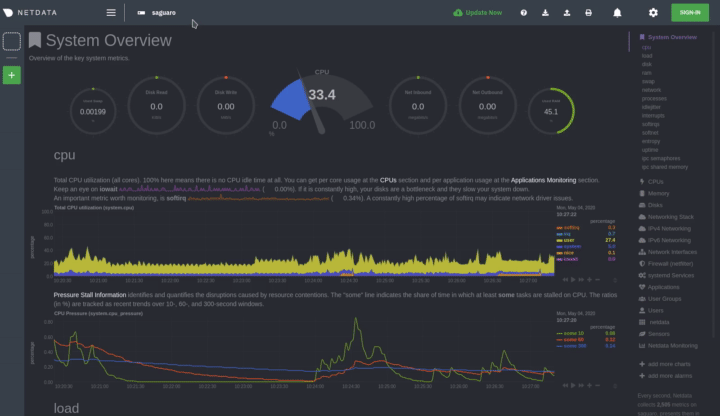Expand the Networking Stack section
720x416 pixels.
[x=666, y=217]
